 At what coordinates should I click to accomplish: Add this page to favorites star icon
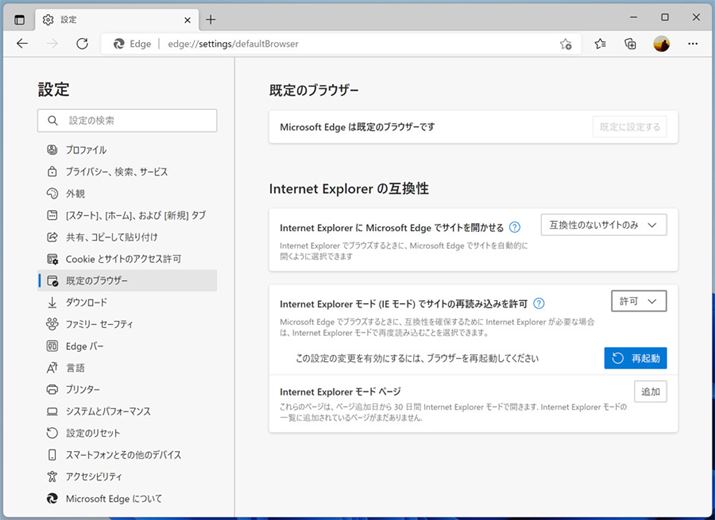[566, 44]
